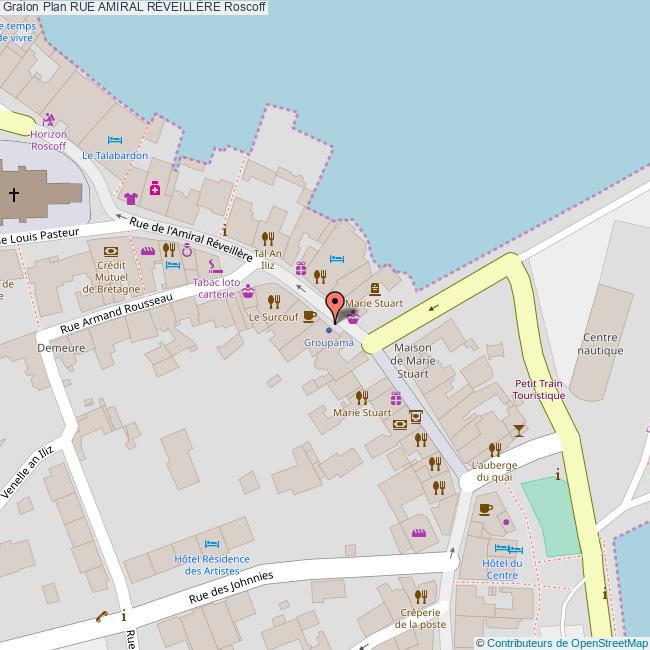The width and height of the screenshot is (650, 650).
Task: Select the pharmacy cross icon
Action: [155, 187]
